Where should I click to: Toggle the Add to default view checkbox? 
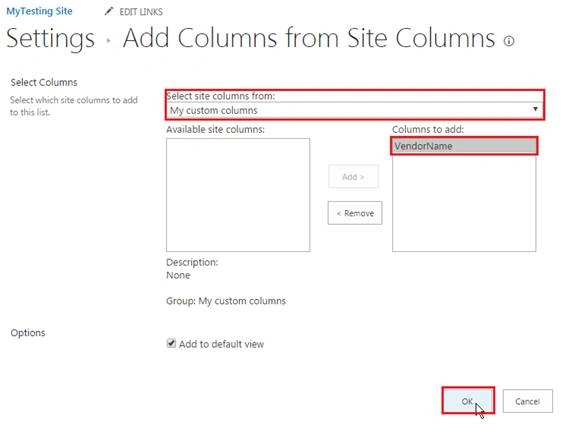(x=171, y=343)
